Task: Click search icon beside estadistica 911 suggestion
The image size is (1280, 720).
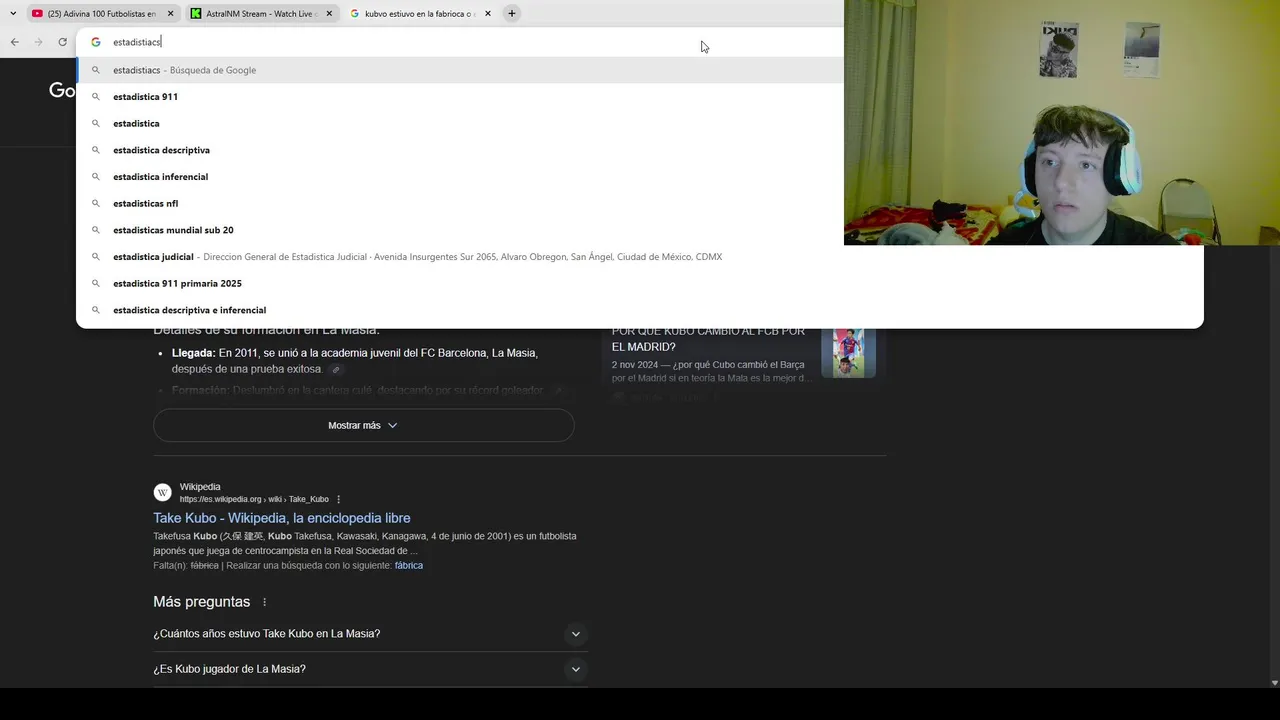Action: [x=96, y=97]
